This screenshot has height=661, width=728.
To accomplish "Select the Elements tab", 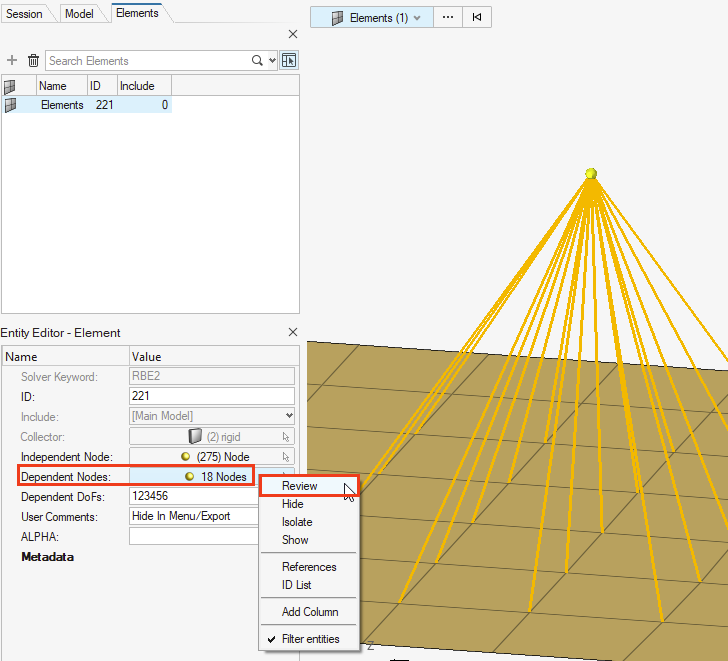I will 137,13.
